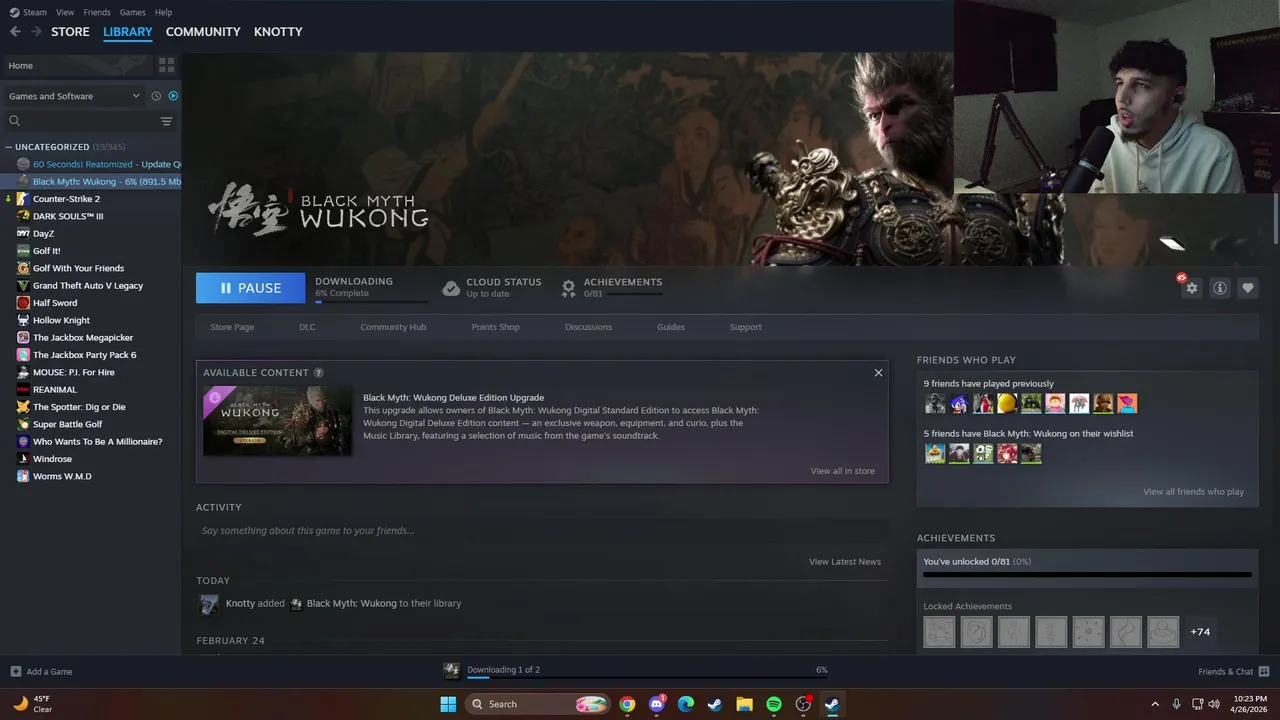The height and width of the screenshot is (720, 1280).
Task: Collapse the Uncategorized collection
Action: click(x=9, y=147)
